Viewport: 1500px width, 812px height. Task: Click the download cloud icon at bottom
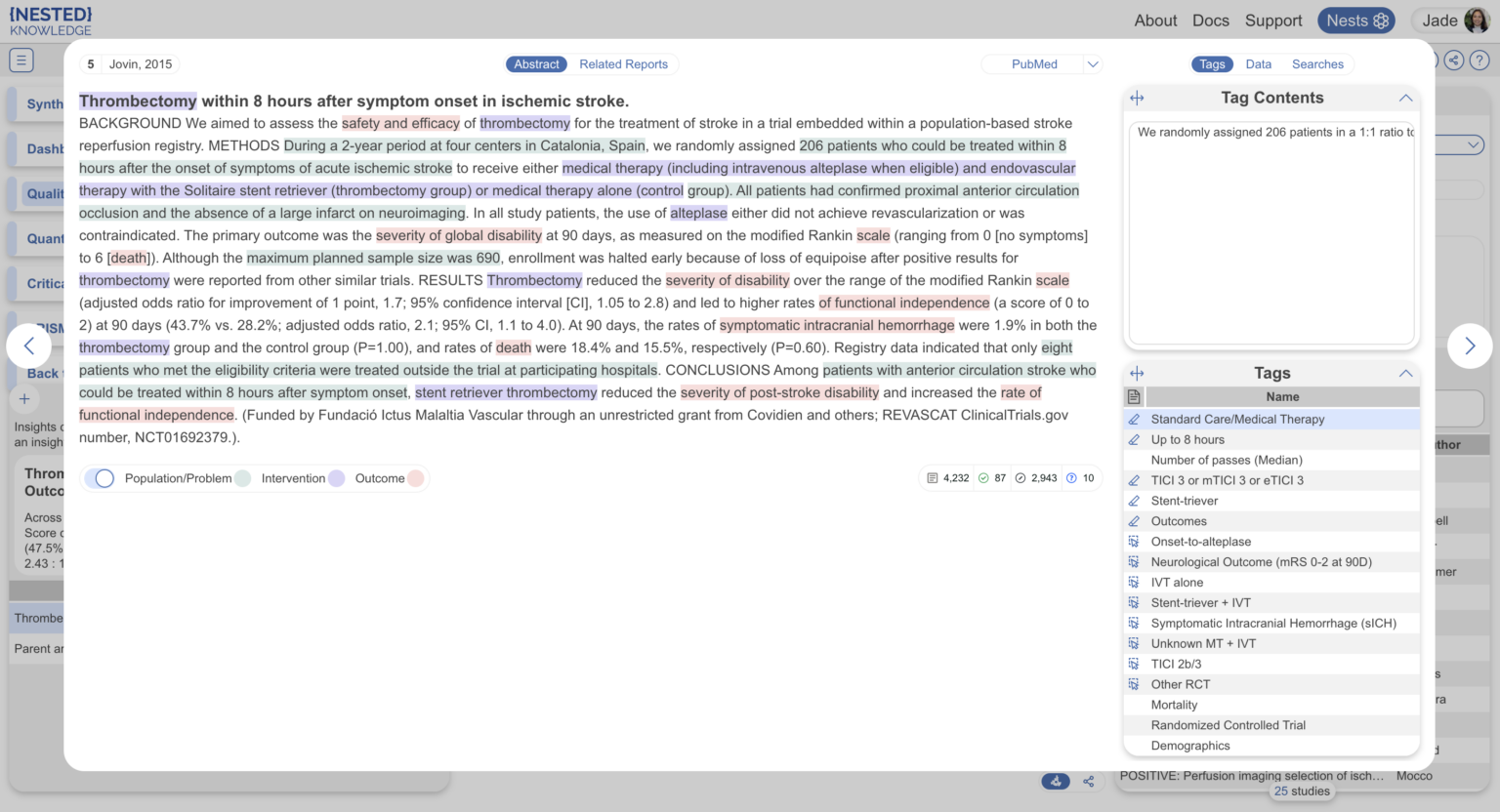1056,781
